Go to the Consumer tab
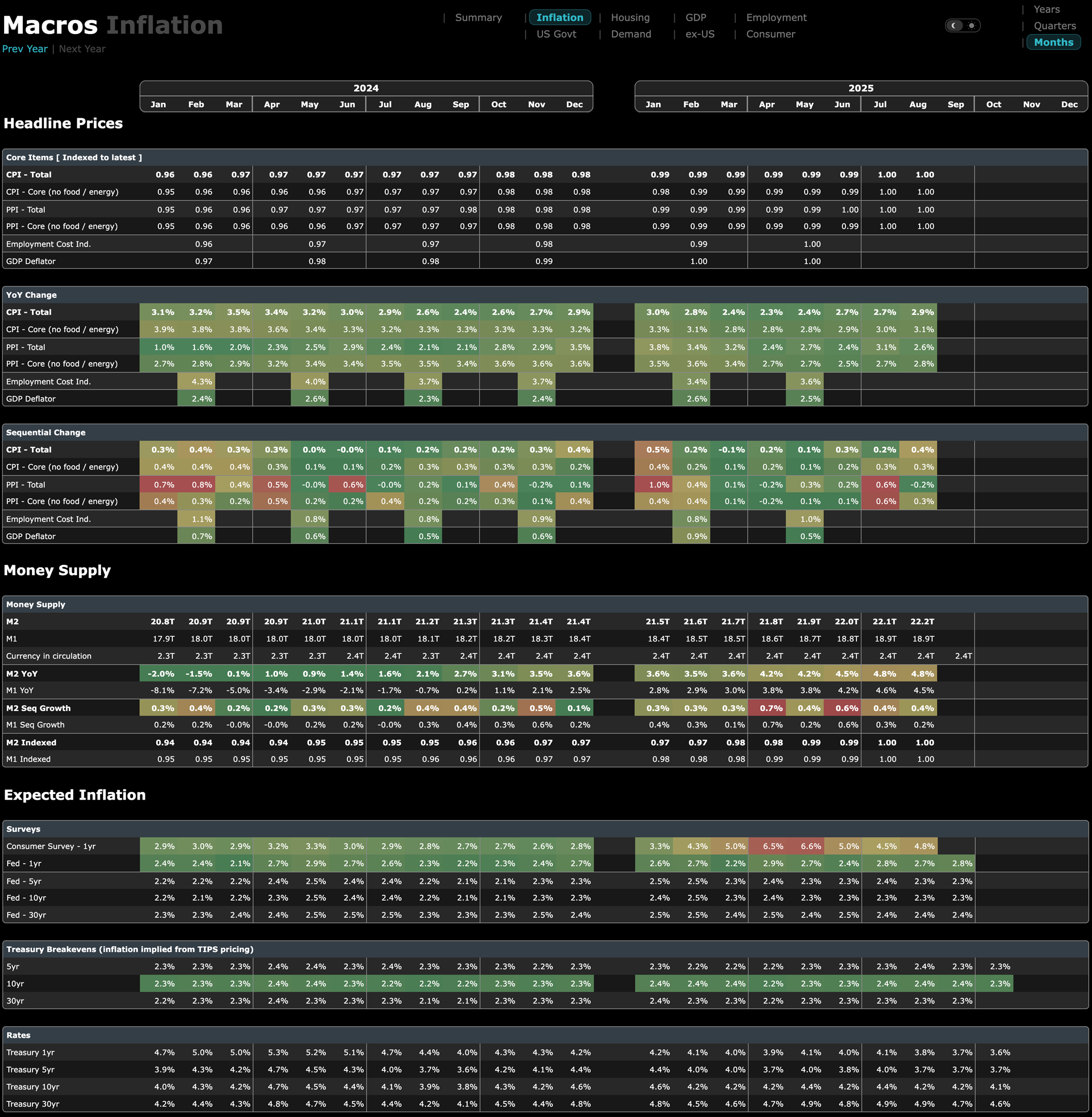 click(x=770, y=35)
